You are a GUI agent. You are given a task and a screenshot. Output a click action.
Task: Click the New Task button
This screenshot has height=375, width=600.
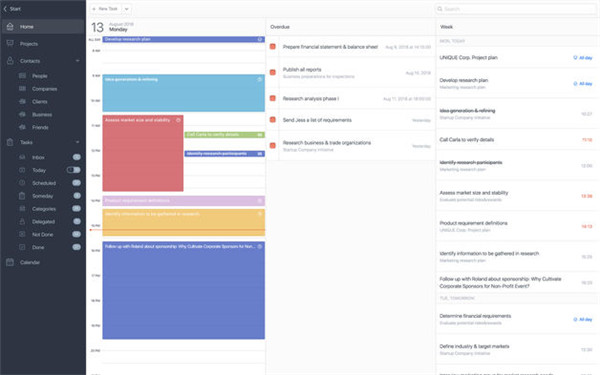tap(106, 9)
